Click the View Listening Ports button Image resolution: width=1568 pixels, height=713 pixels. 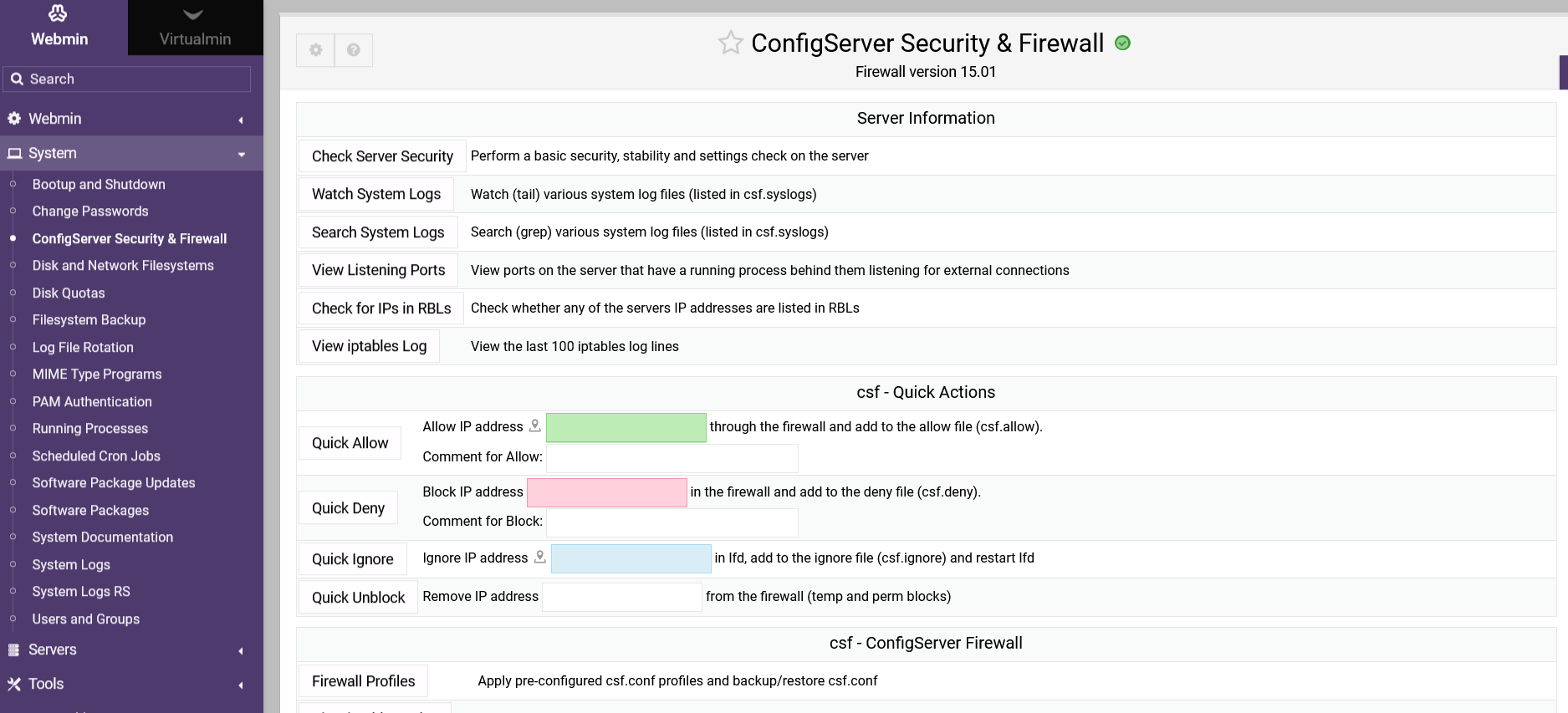[x=378, y=270]
